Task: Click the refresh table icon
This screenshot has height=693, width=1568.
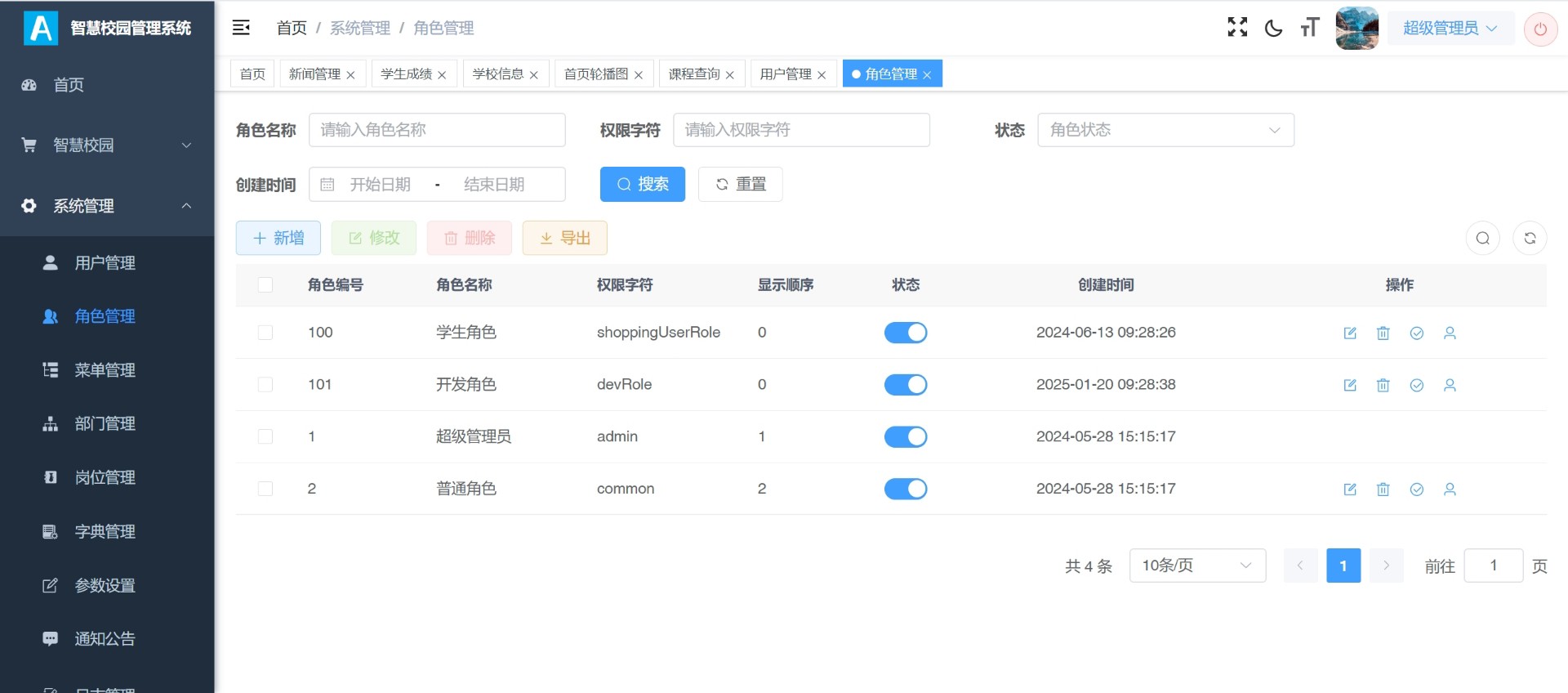Action: tap(1530, 238)
